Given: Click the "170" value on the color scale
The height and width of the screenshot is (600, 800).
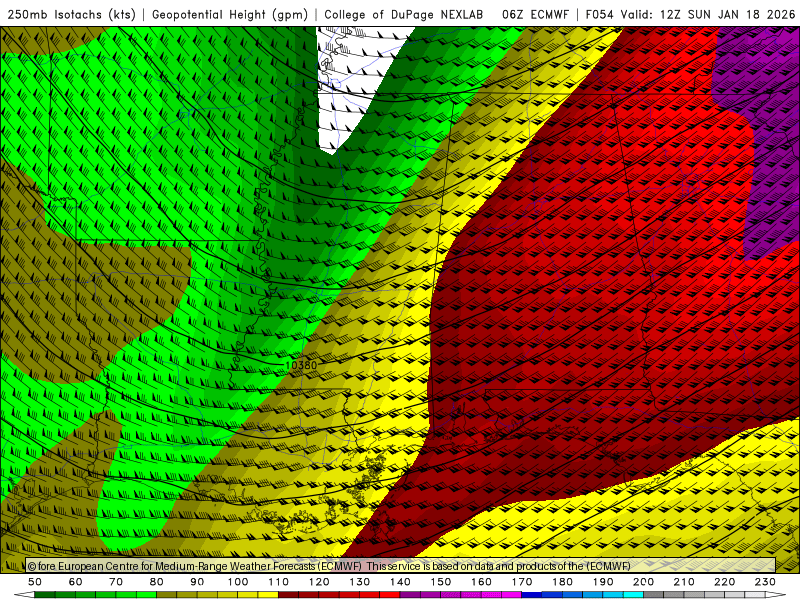Looking at the screenshot, I should 521,582.
